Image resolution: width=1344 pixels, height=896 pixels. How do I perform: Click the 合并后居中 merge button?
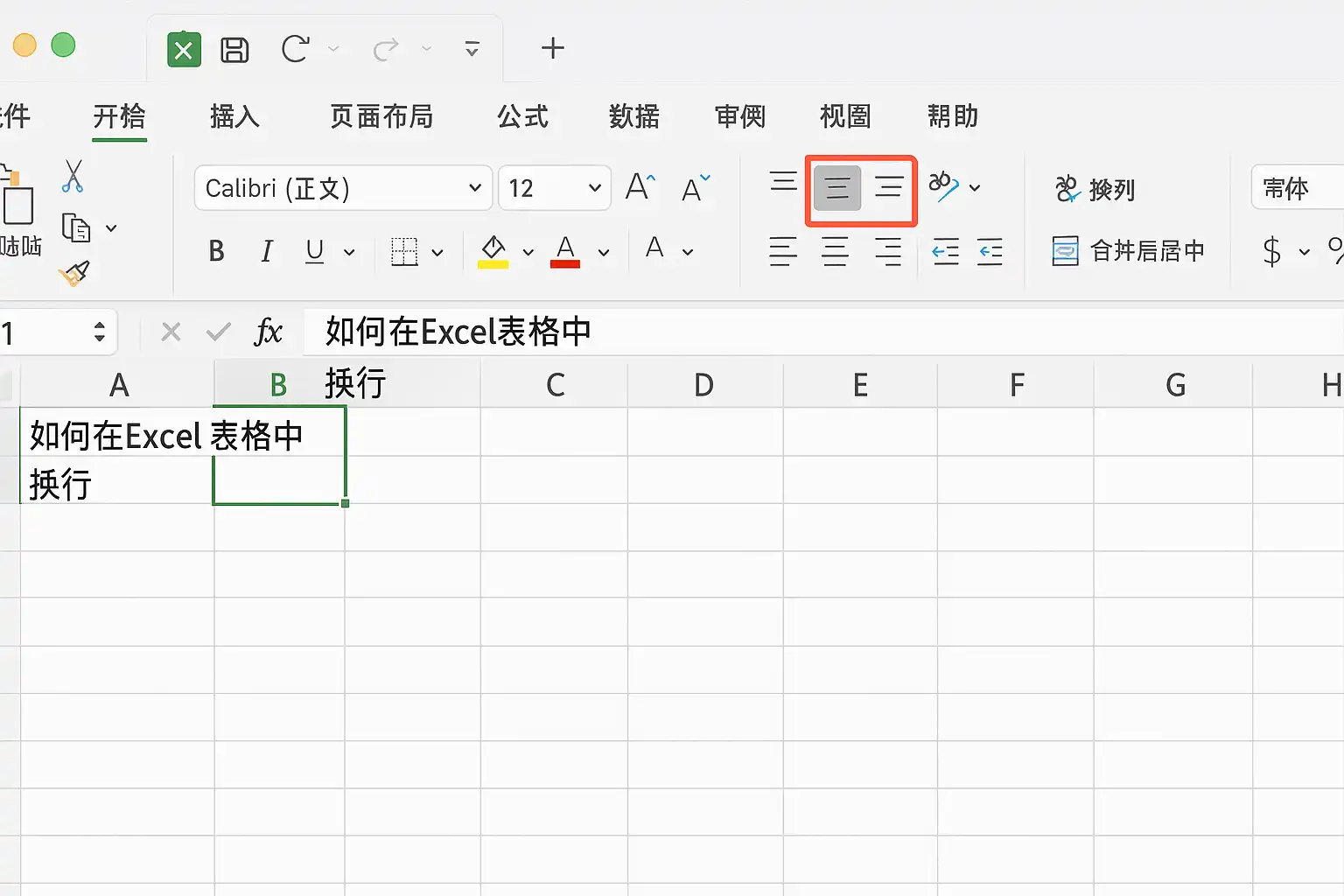[x=1129, y=251]
